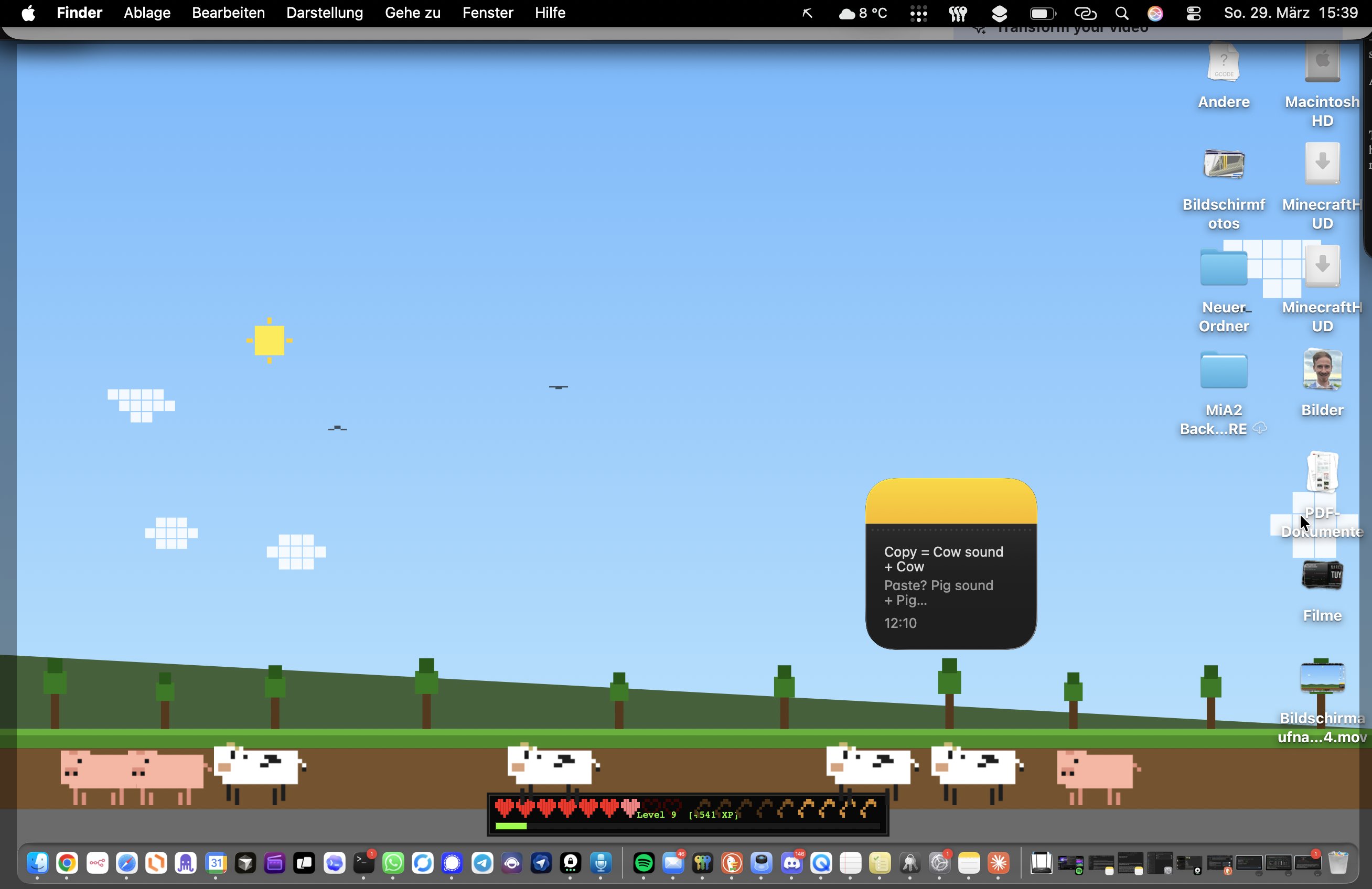Open the Ablage menu
Image resolution: width=1372 pixels, height=889 pixels.
point(147,13)
